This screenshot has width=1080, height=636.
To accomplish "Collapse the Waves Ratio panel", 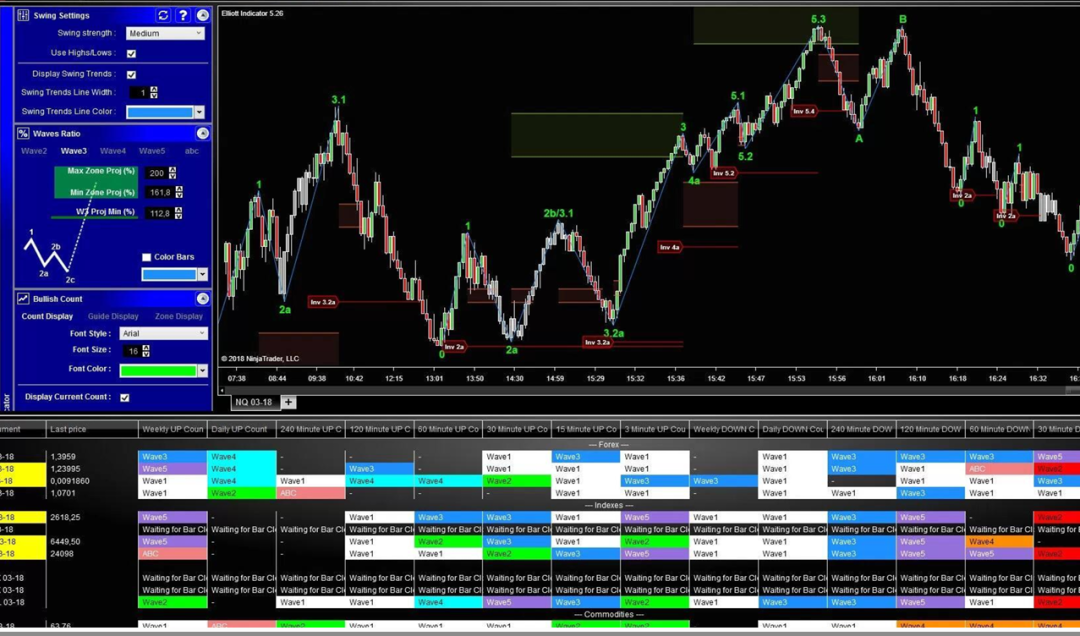I will pos(202,134).
